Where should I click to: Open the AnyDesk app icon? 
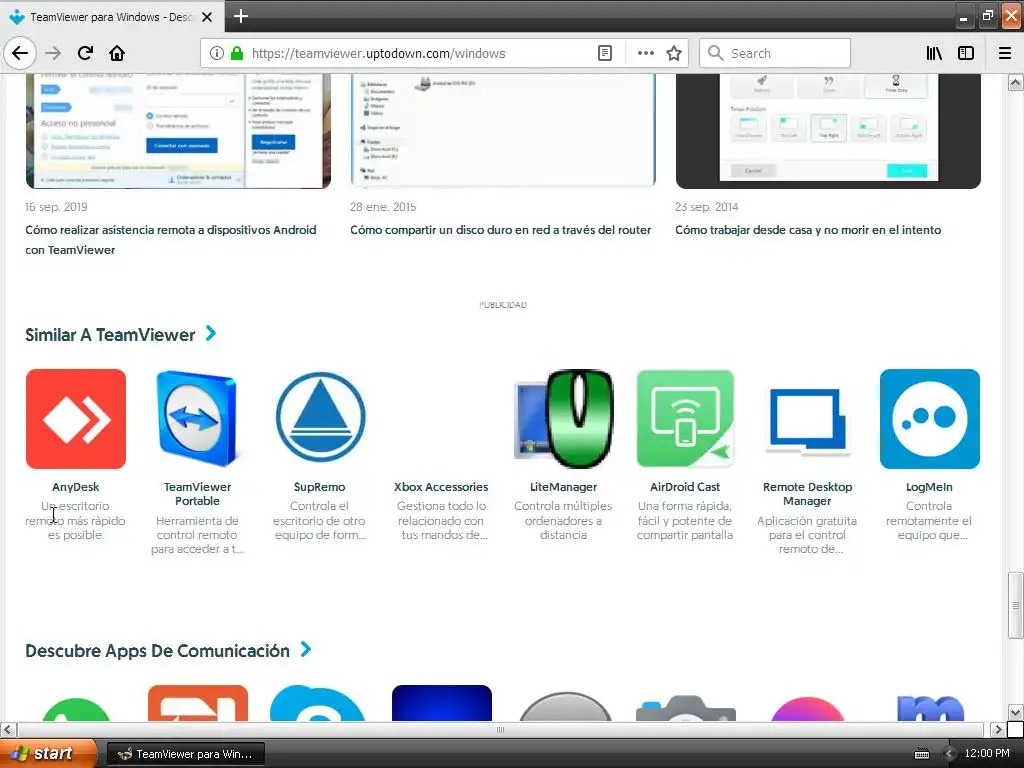(76, 419)
